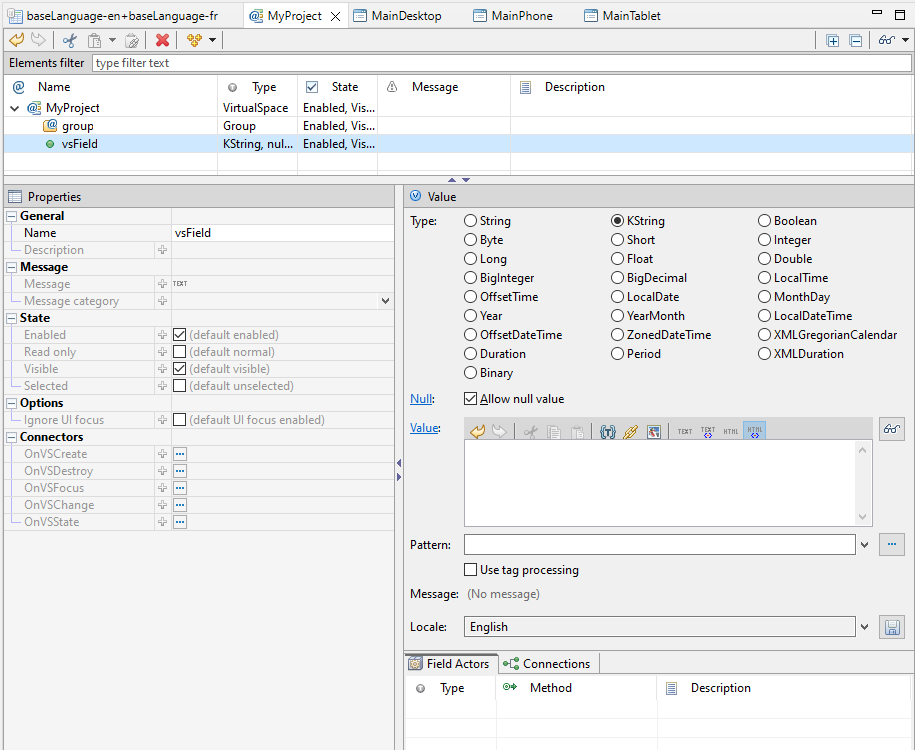Open the Message category dropdown

pyautogui.click(x=385, y=301)
